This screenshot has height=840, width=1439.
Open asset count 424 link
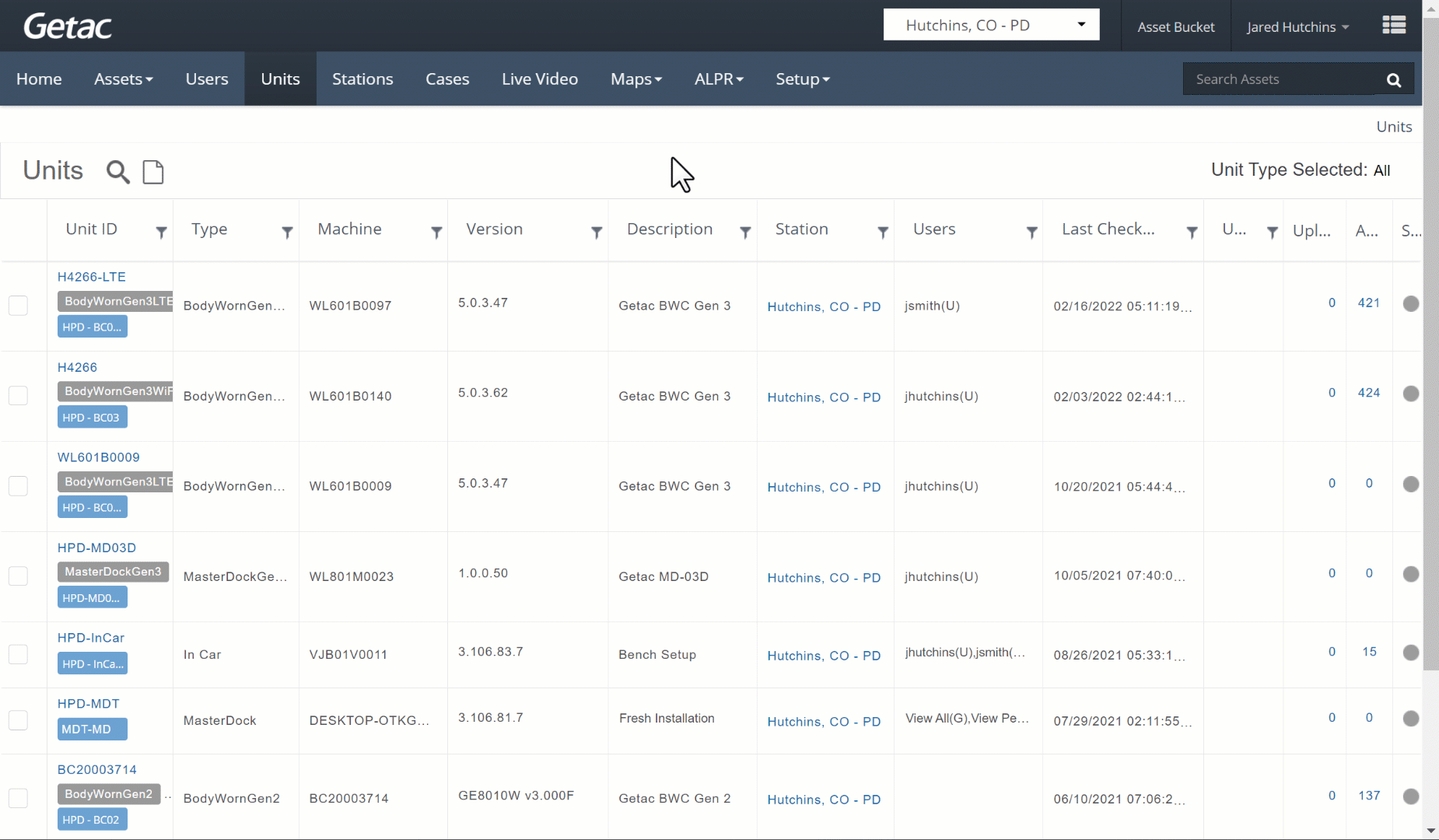[1369, 393]
